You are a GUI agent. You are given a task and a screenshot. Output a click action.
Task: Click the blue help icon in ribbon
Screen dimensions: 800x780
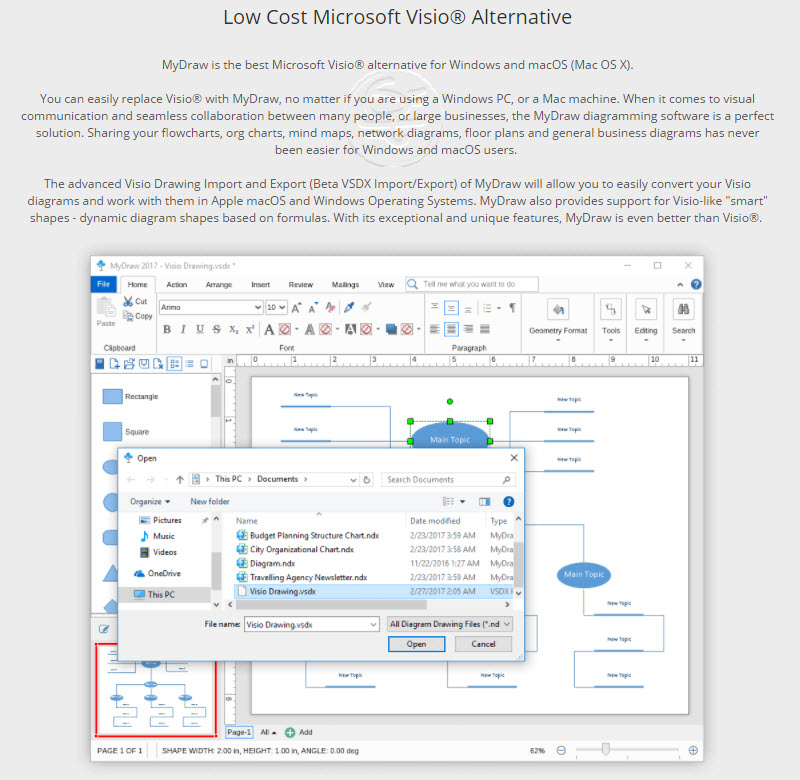[696, 285]
